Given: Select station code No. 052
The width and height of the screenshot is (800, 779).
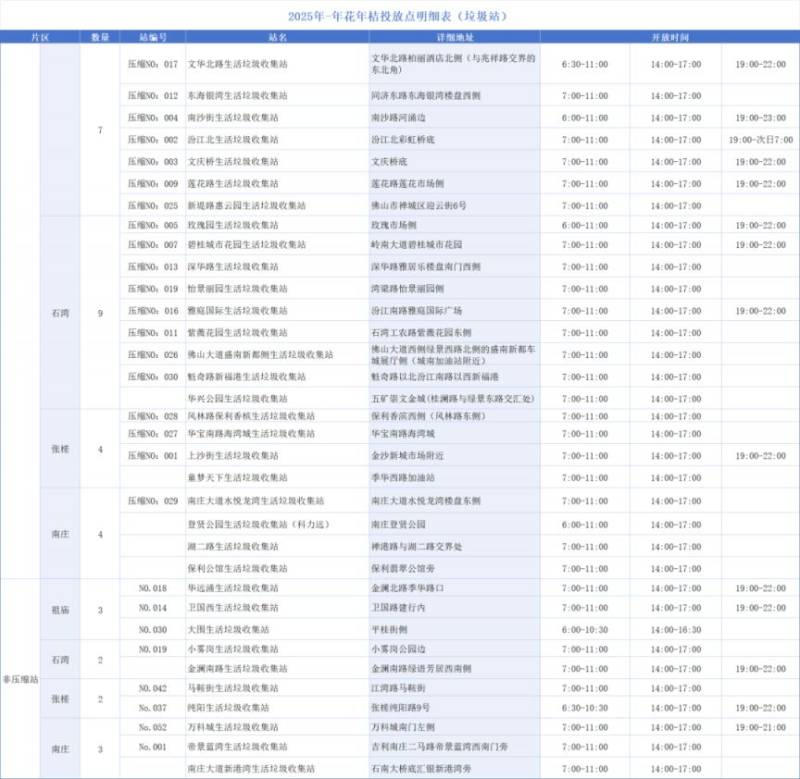Looking at the screenshot, I should (x=153, y=727).
